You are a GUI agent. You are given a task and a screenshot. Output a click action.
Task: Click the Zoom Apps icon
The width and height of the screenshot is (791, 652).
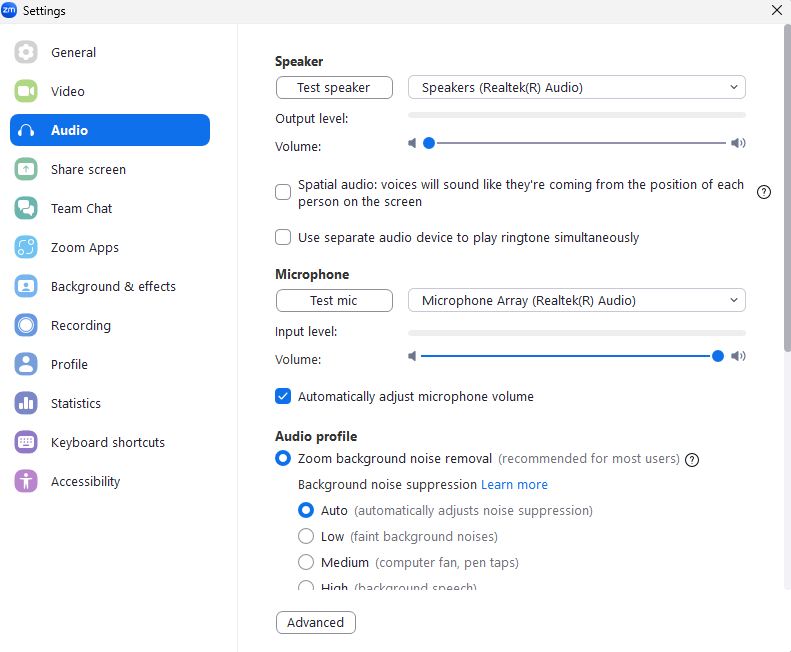pyautogui.click(x=26, y=247)
